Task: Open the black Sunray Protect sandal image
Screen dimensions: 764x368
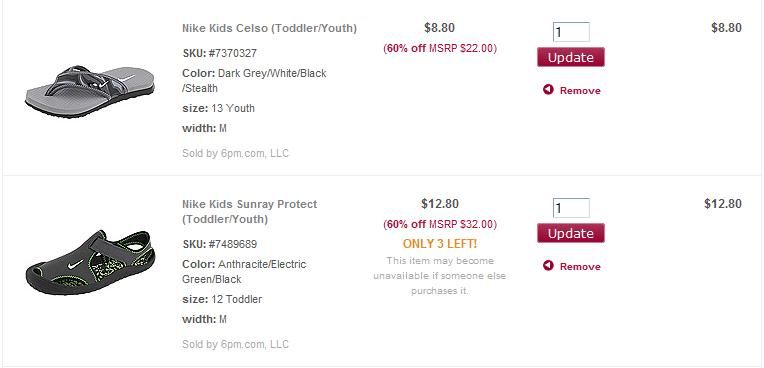Action: (x=90, y=262)
